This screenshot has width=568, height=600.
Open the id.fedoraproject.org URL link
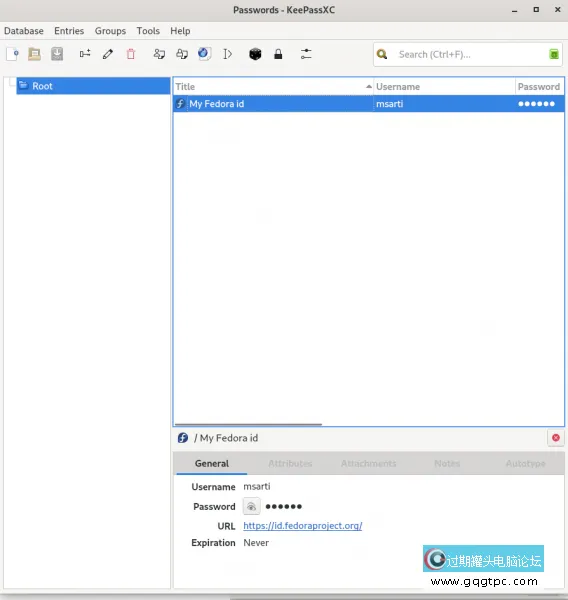(x=303, y=526)
